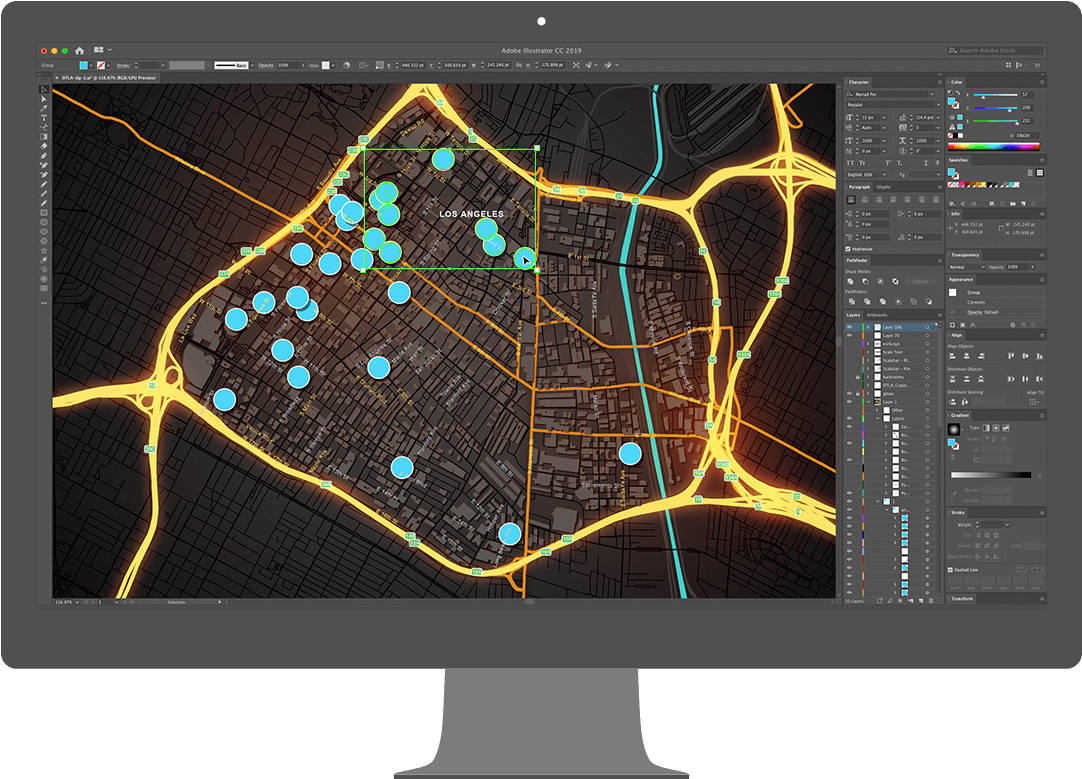Click the Expand button in Pathfinder
The image size is (1082, 779).
(921, 282)
